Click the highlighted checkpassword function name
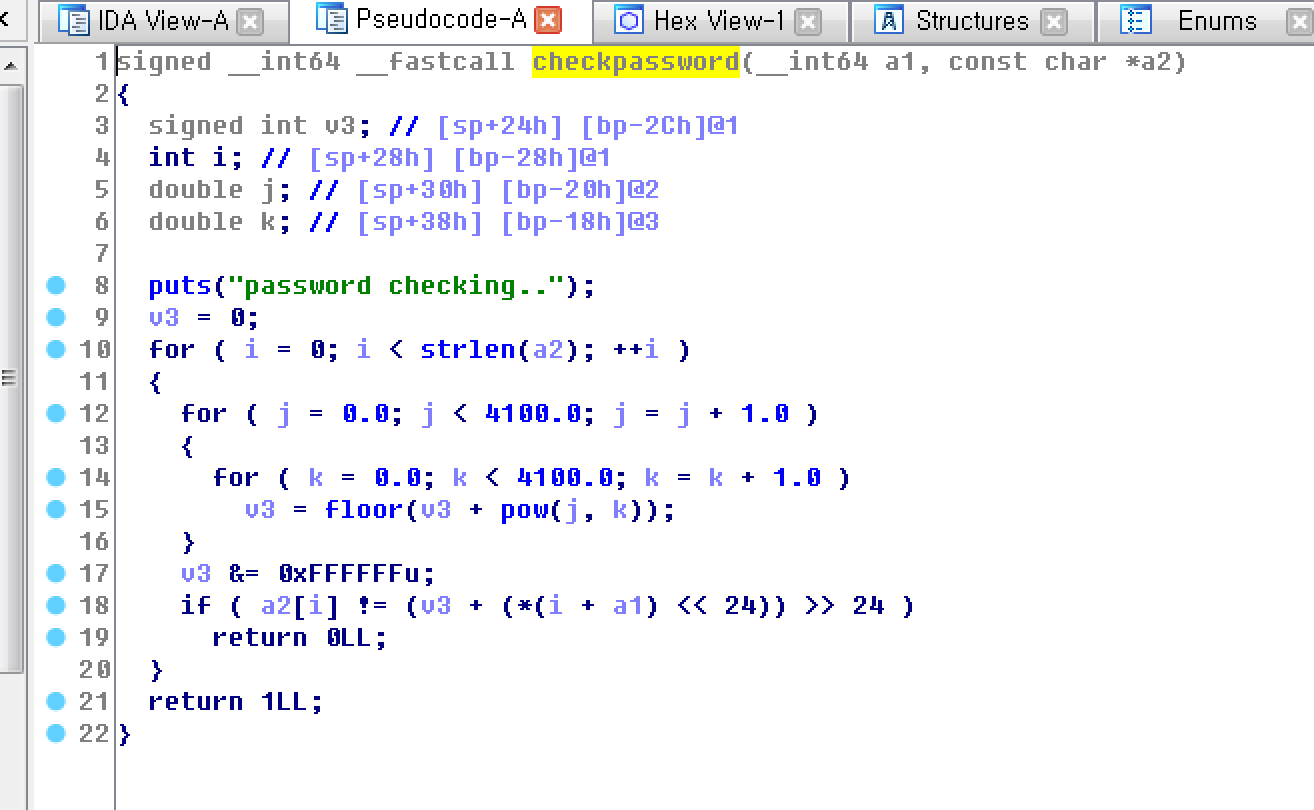This screenshot has width=1314, height=810. click(x=635, y=62)
